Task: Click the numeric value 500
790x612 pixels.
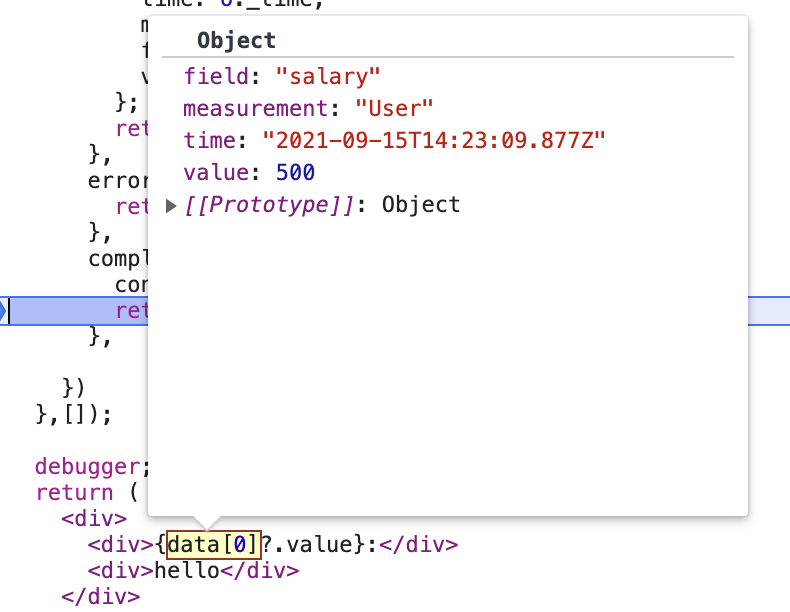Action: point(295,172)
